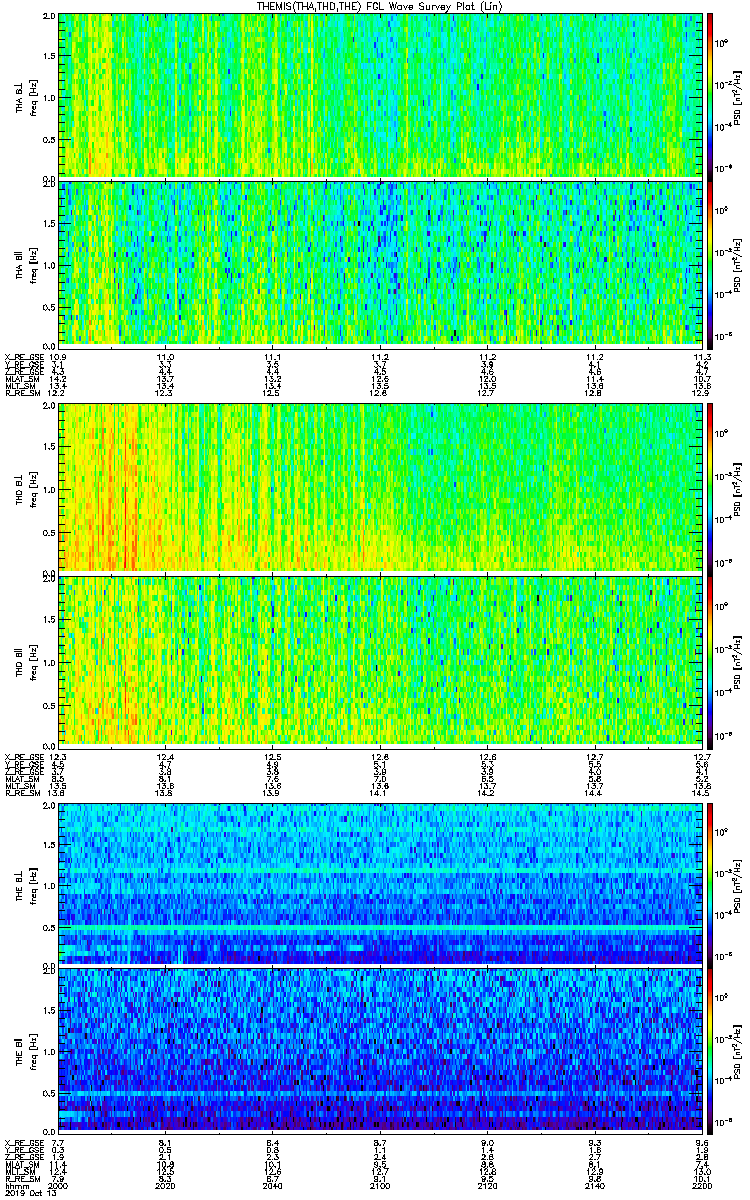The width and height of the screenshot is (750, 1200).
Task: Click the 10.9 X_RE_GSE value under THA
Action: pos(58,357)
